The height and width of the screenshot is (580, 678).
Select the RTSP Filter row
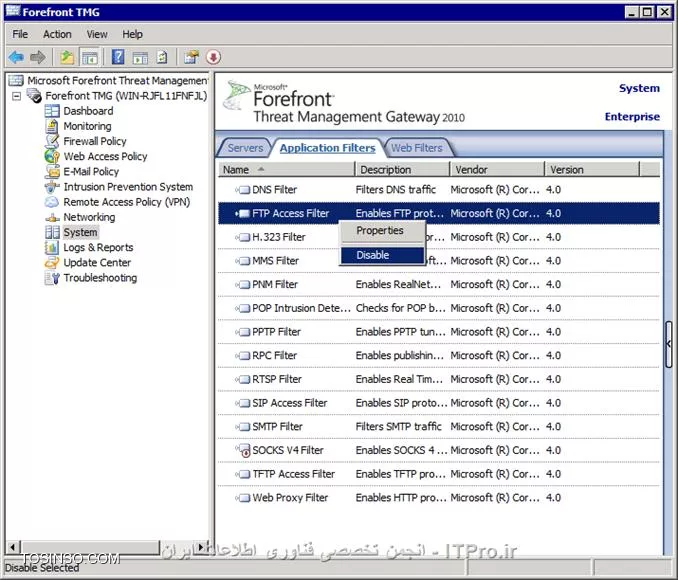click(x=439, y=379)
